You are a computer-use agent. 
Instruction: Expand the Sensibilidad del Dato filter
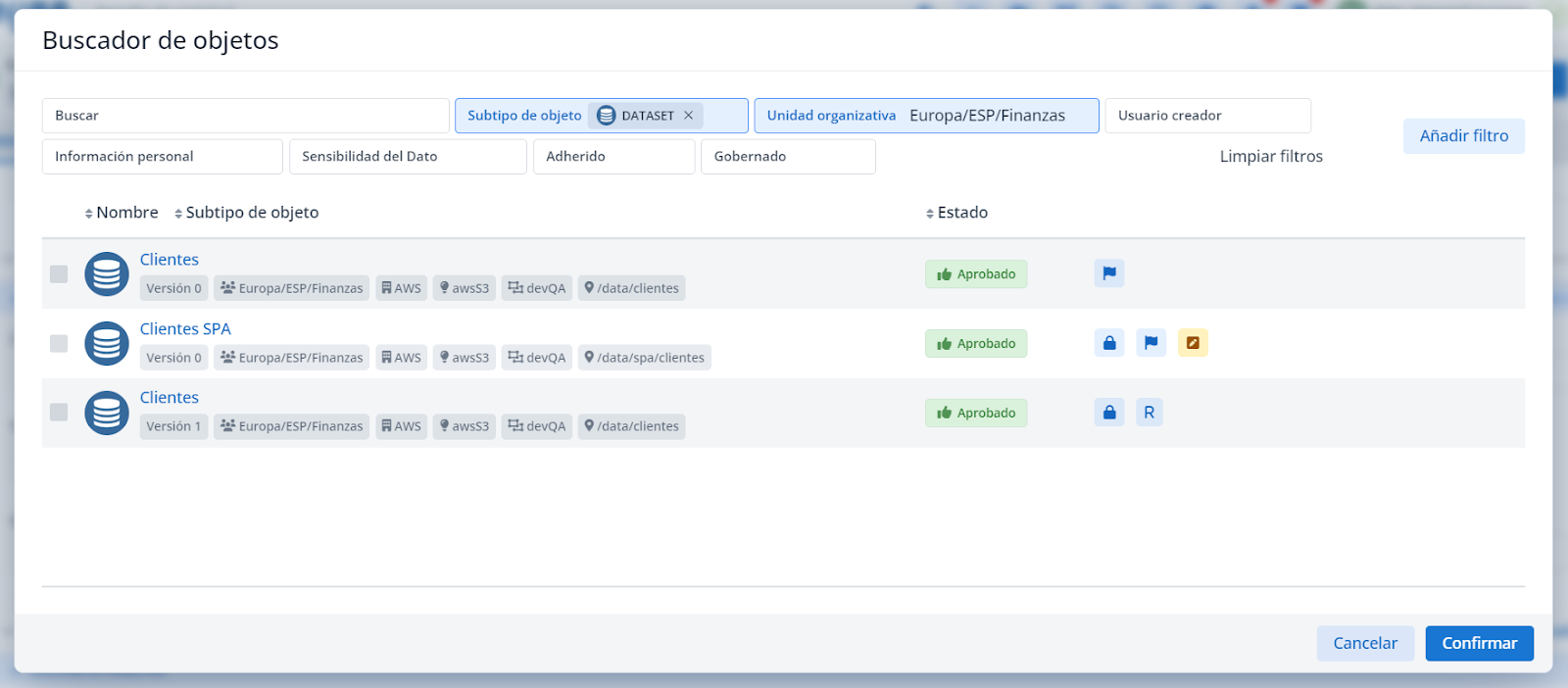(407, 157)
